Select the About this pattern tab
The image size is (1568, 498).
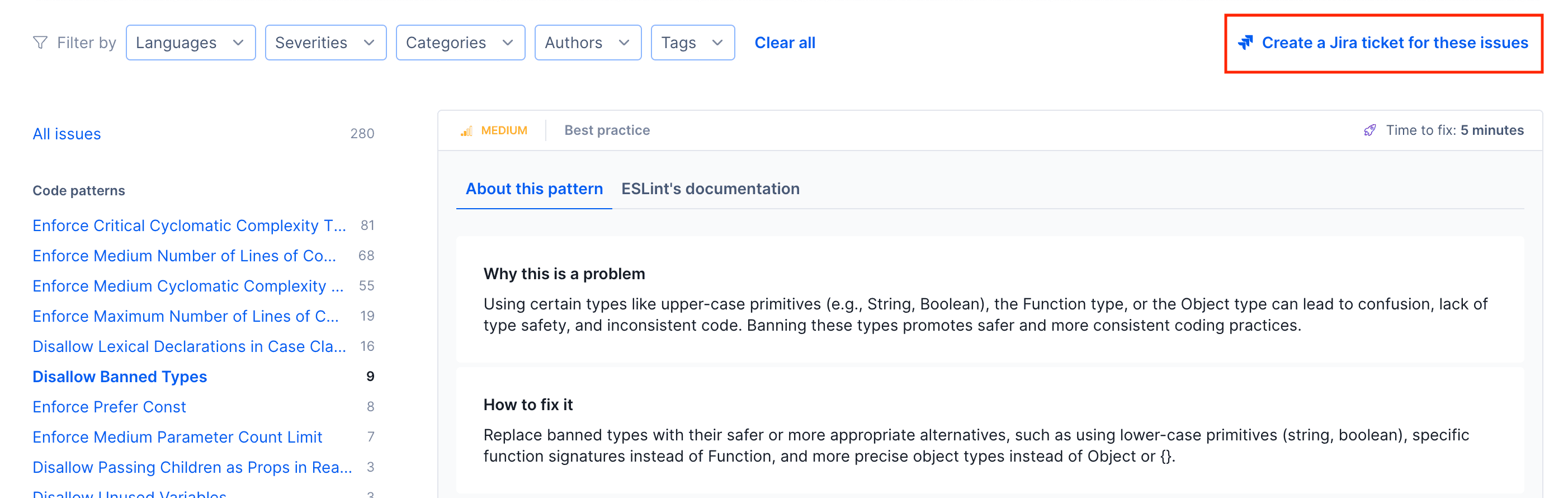pyautogui.click(x=533, y=189)
